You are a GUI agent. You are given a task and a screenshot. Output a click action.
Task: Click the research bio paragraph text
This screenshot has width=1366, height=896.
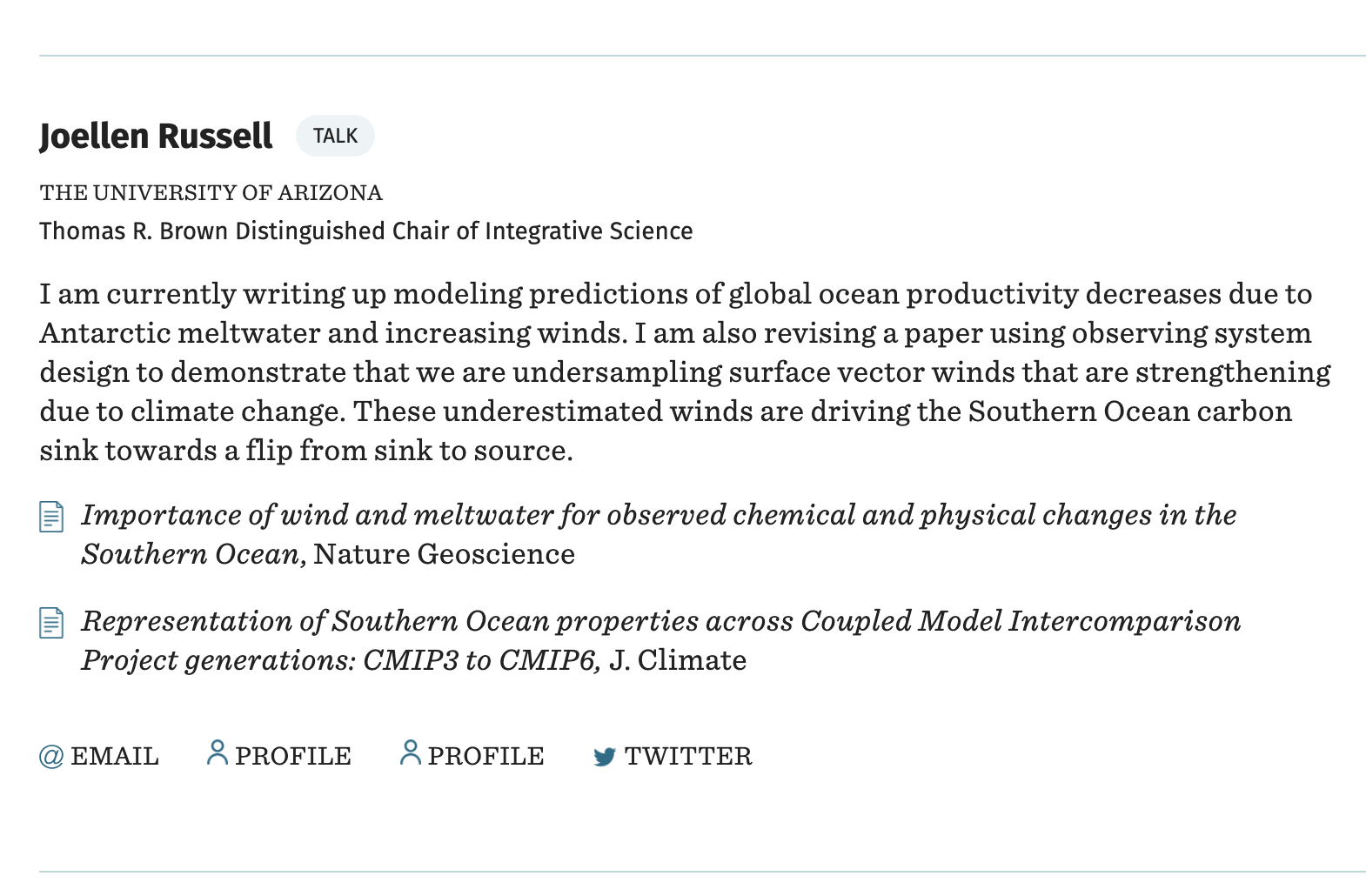(x=685, y=372)
